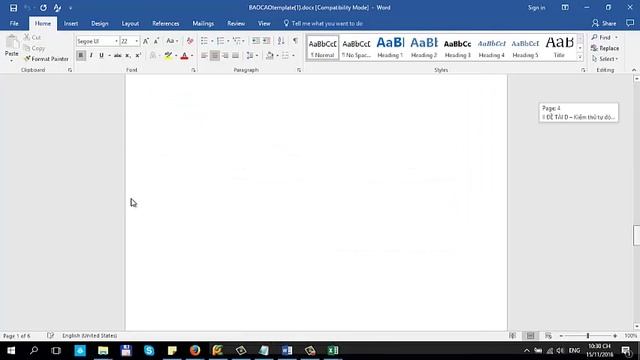This screenshot has height=360, width=640.
Task: Open the File tab
Action: pyautogui.click(x=14, y=24)
